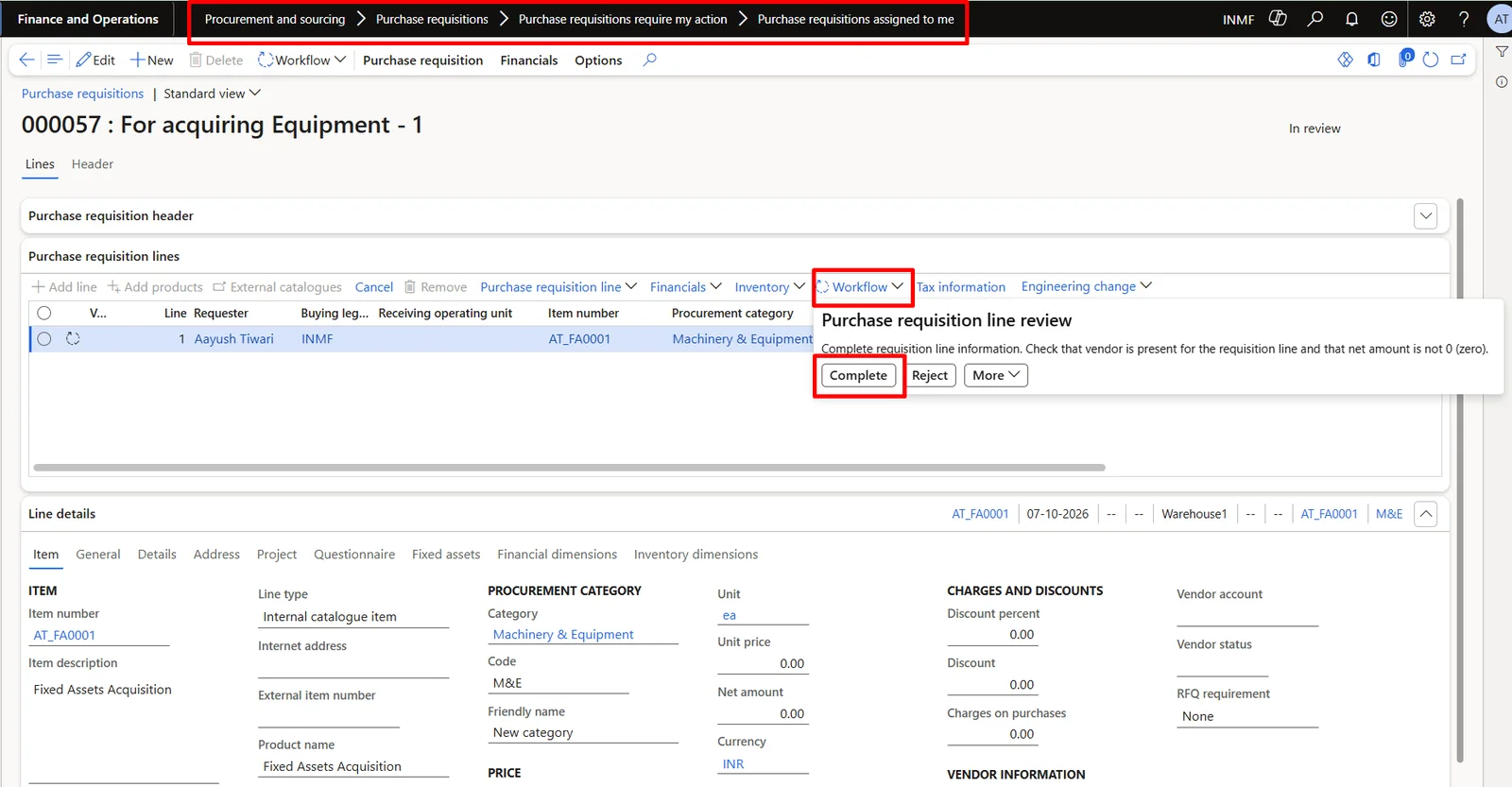
Task: Expand Purchase requisition header section
Action: point(1426,215)
